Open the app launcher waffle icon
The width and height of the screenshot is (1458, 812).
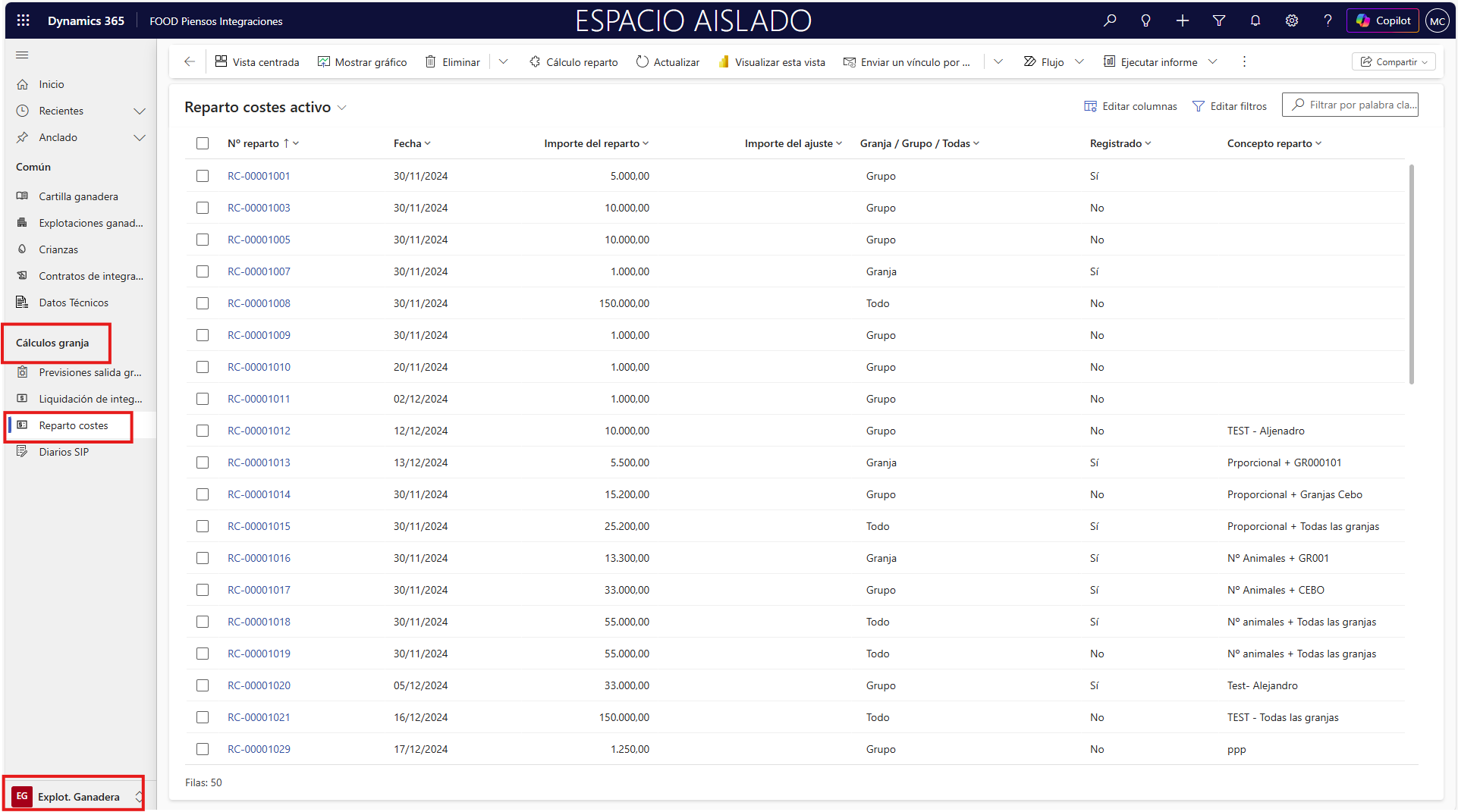point(23,20)
